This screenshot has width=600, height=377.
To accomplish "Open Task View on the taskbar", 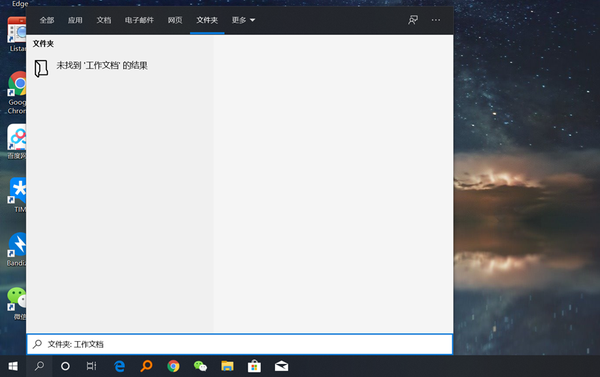I will click(91, 366).
